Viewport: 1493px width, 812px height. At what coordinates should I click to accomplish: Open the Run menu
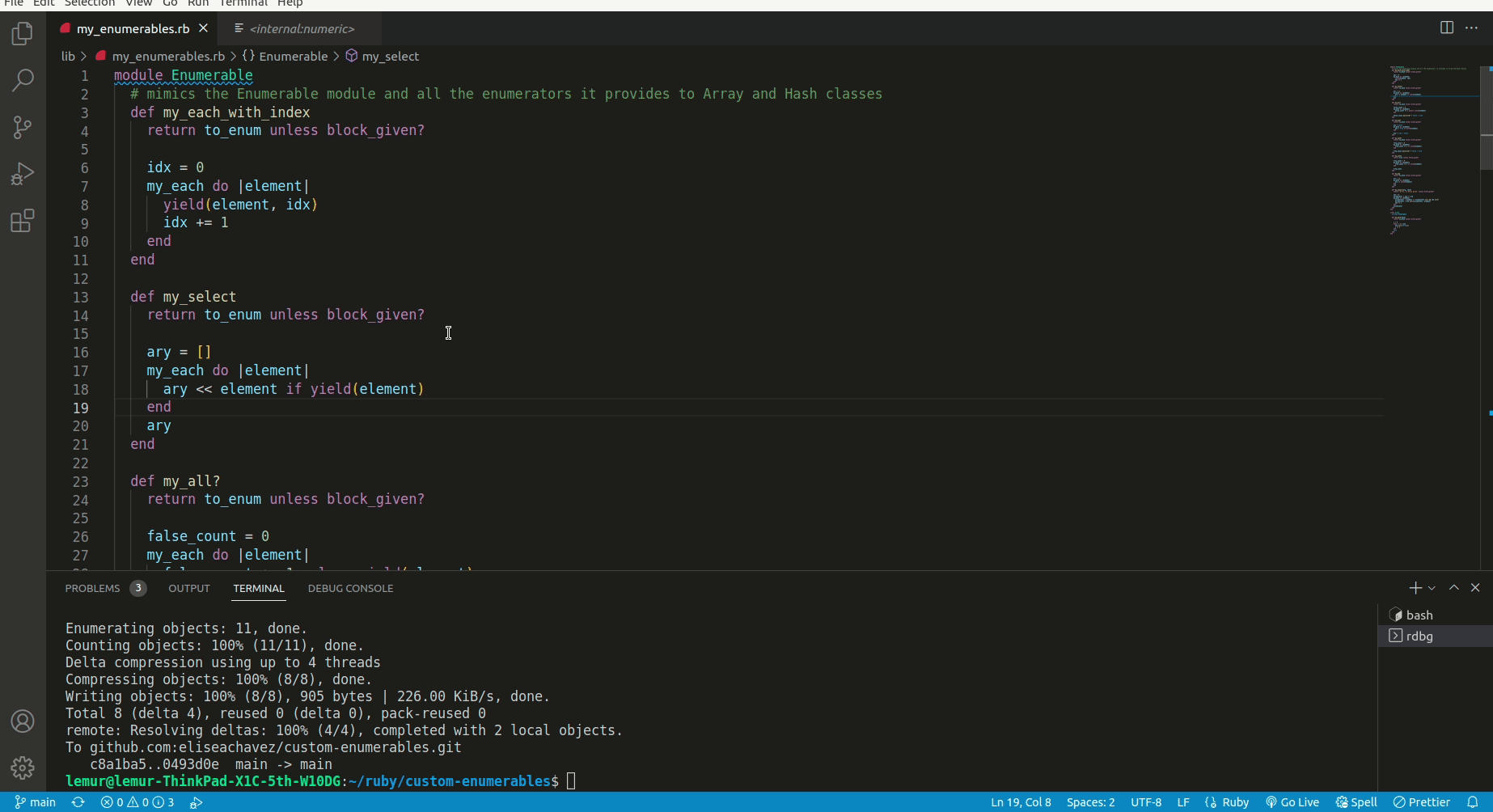[198, 4]
